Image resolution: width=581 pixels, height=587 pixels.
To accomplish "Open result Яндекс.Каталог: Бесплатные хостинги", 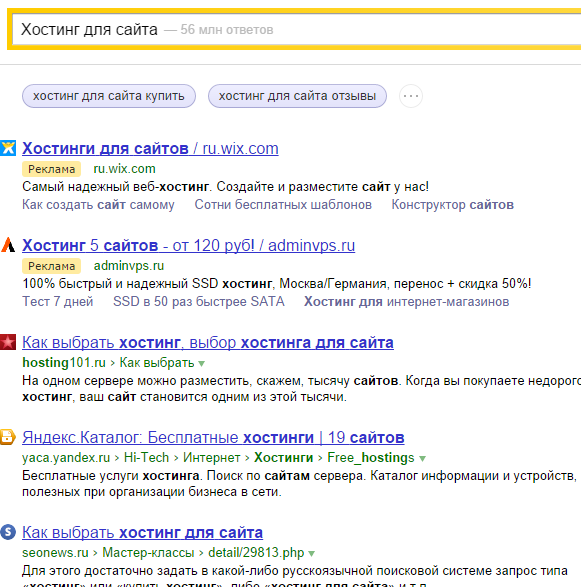I will tap(213, 438).
